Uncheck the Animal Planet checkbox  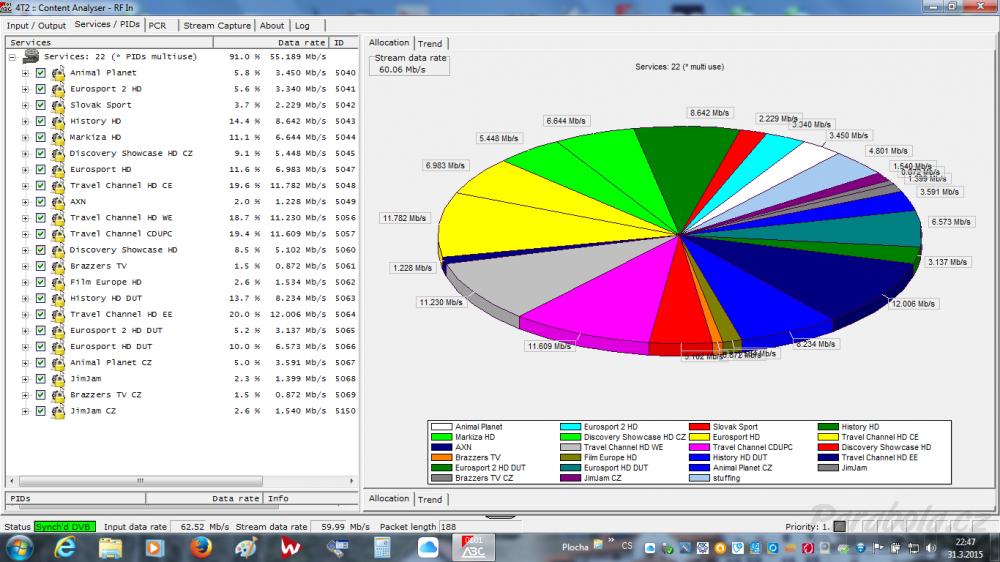(41, 73)
